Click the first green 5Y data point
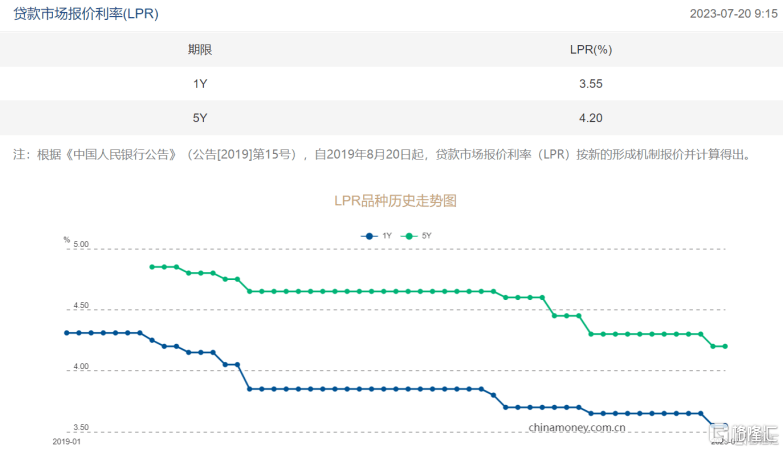This screenshot has width=784, height=450. (152, 267)
